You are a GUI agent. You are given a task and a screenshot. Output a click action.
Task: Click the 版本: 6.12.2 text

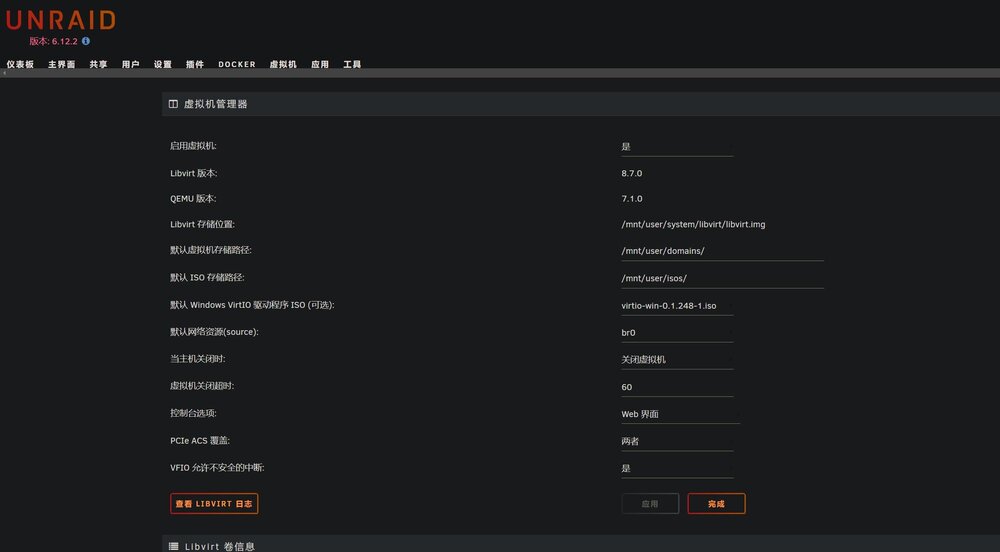54,41
